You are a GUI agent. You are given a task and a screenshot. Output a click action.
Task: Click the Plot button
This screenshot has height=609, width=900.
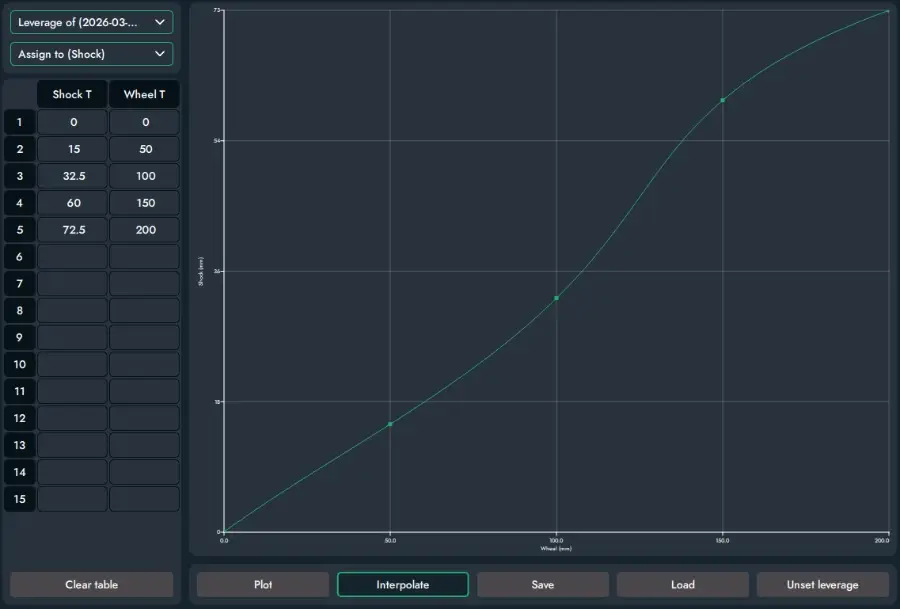(263, 584)
